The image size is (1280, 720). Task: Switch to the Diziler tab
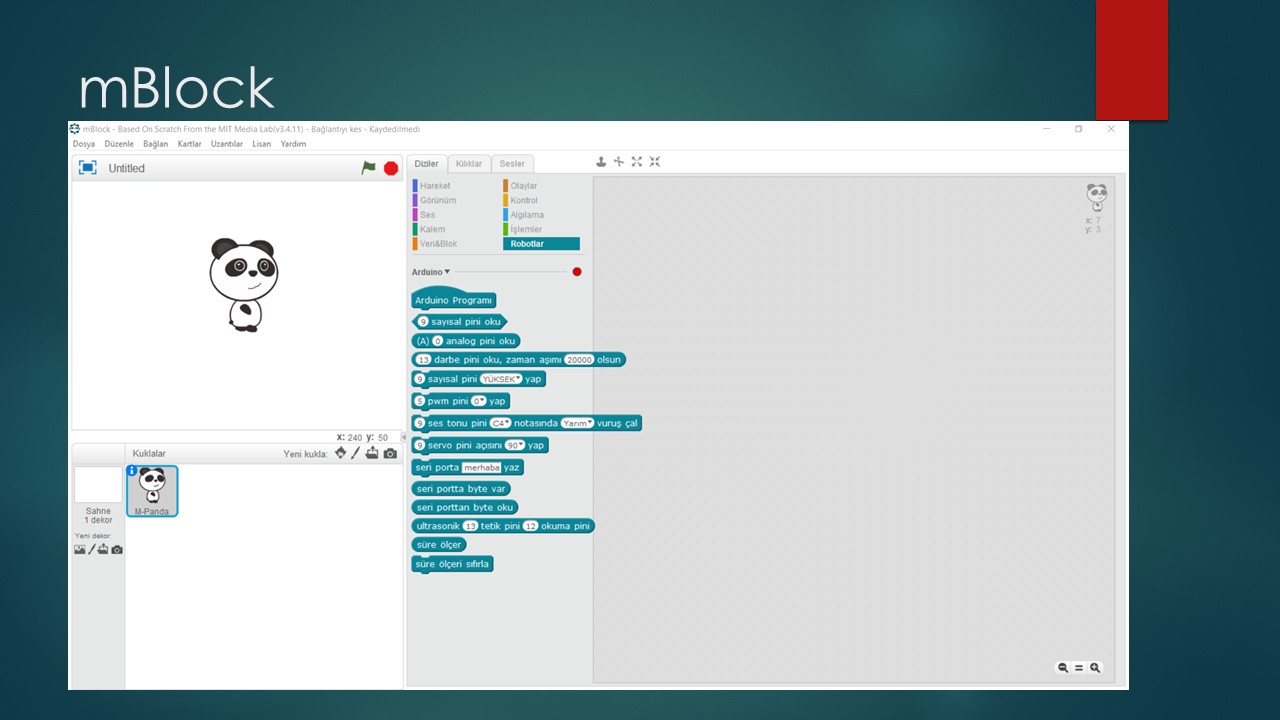click(427, 164)
